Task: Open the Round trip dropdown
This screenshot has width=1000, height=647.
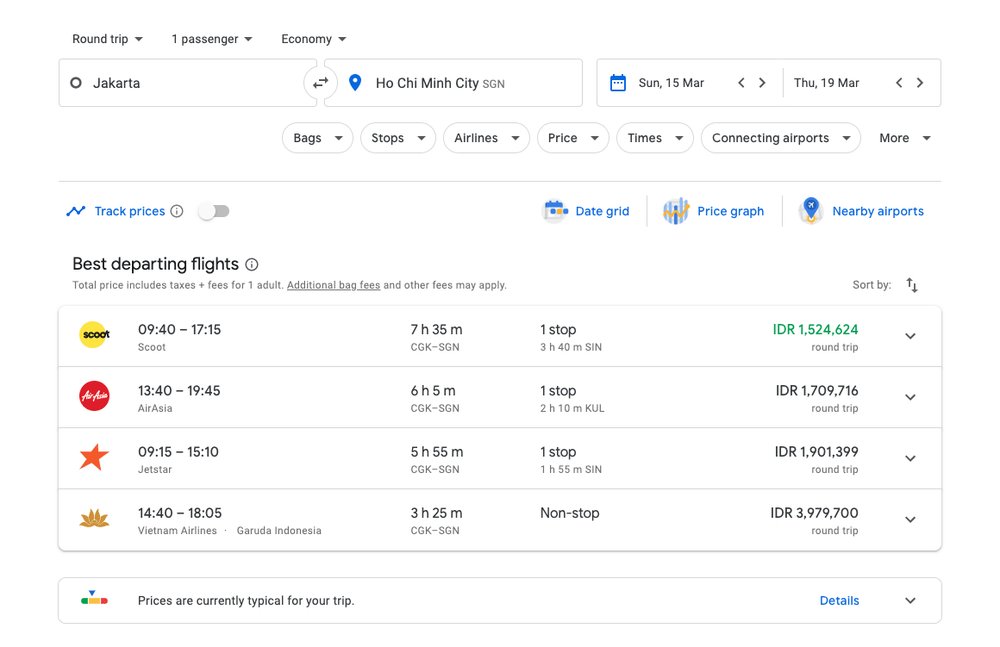Action: pos(107,39)
